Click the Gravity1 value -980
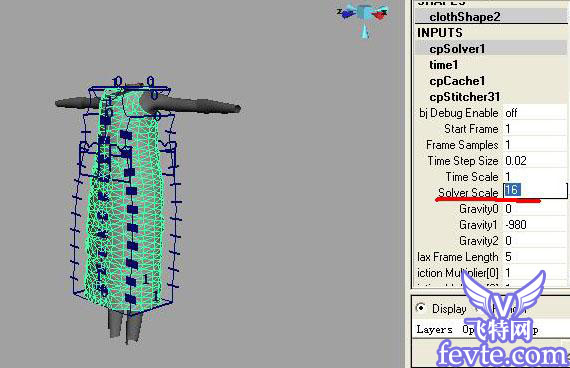The height and width of the screenshot is (368, 570). pyautogui.click(x=534, y=225)
